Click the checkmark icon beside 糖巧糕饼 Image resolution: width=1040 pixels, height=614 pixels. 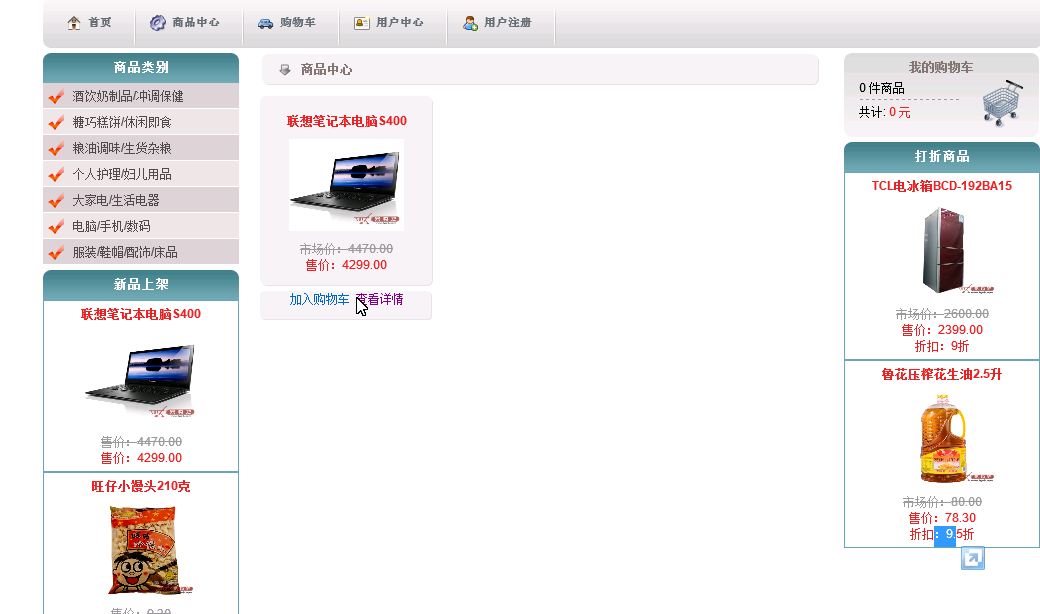coord(56,123)
